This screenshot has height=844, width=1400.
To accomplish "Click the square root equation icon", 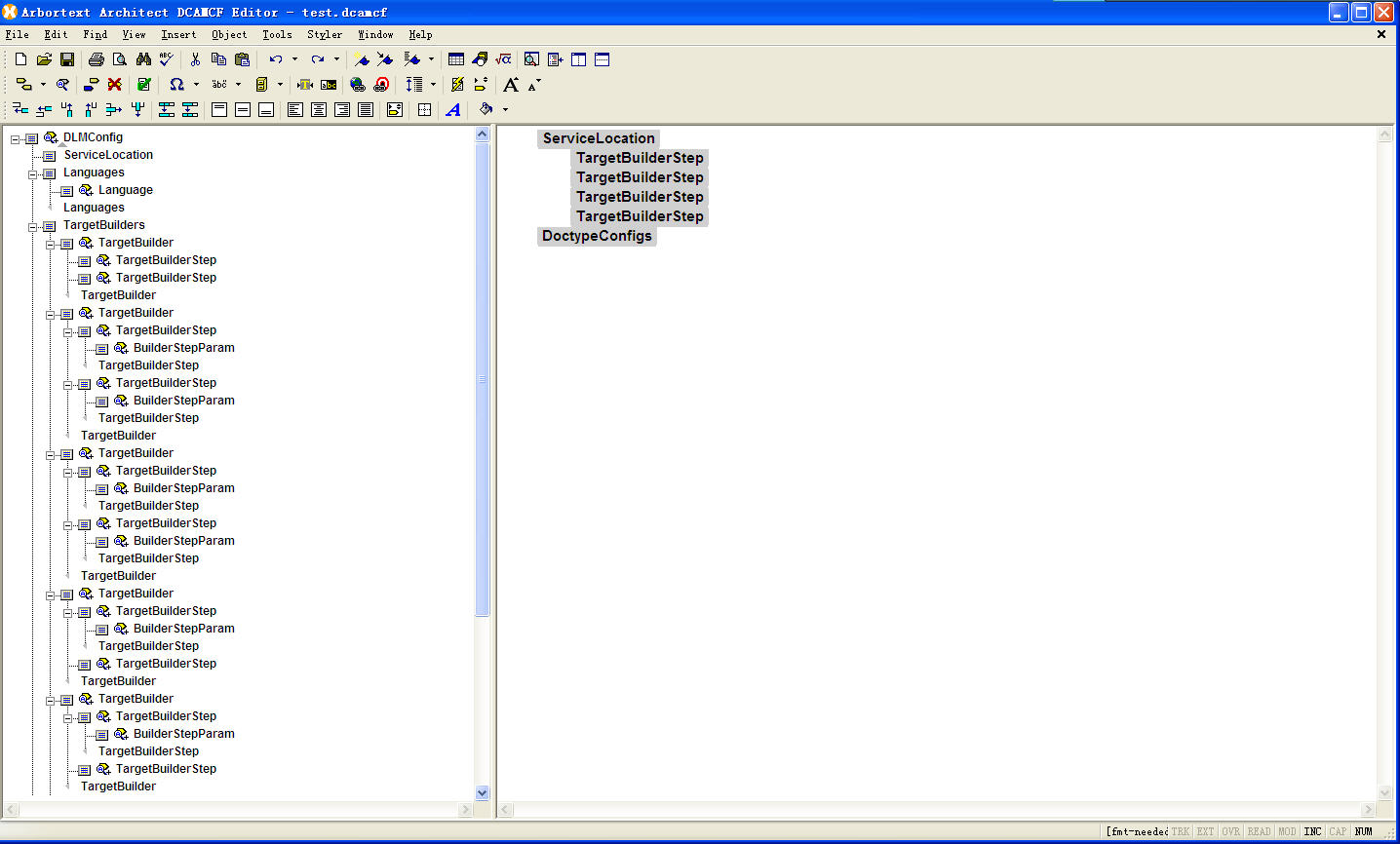I will coord(503,59).
